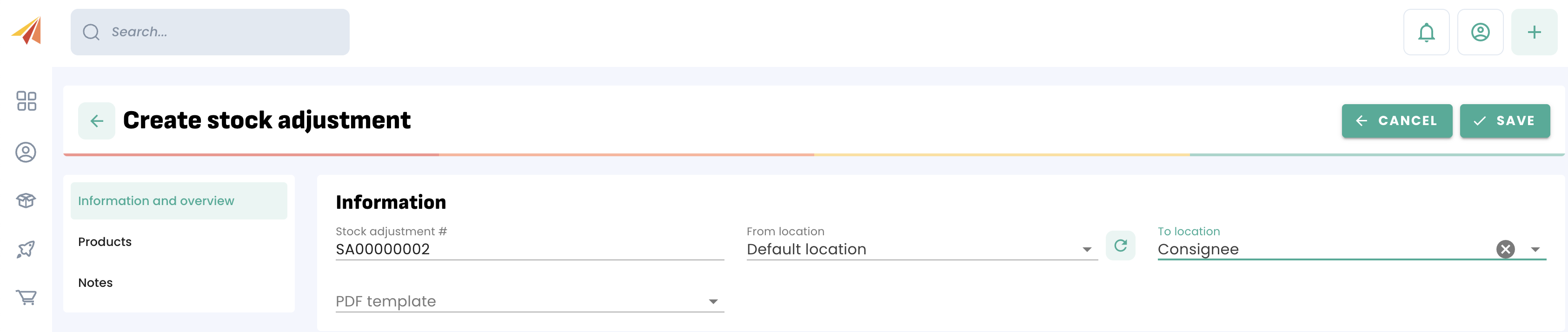Open the Notes section

(96, 283)
